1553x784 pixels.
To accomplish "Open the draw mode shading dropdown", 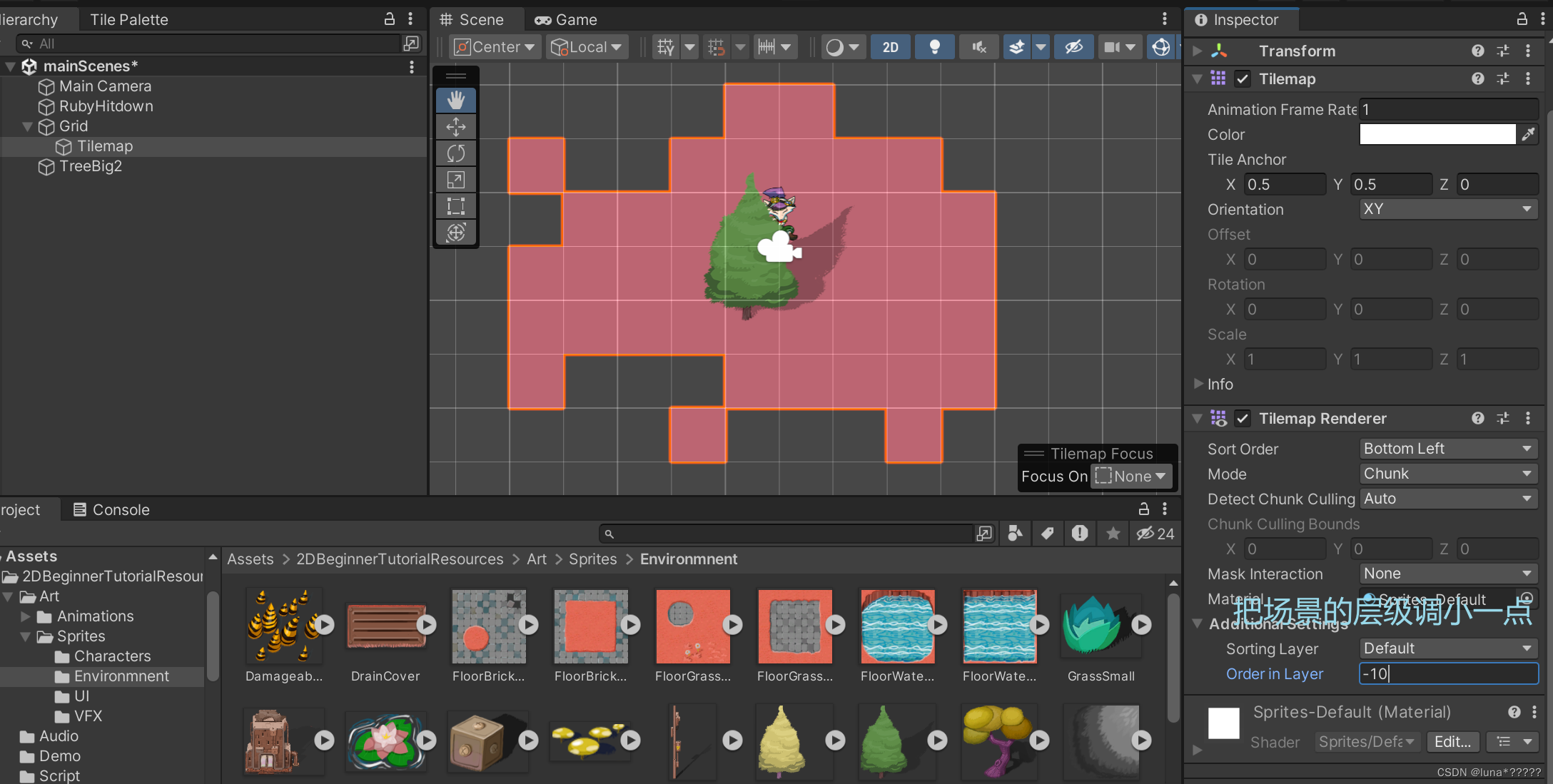I will click(843, 47).
